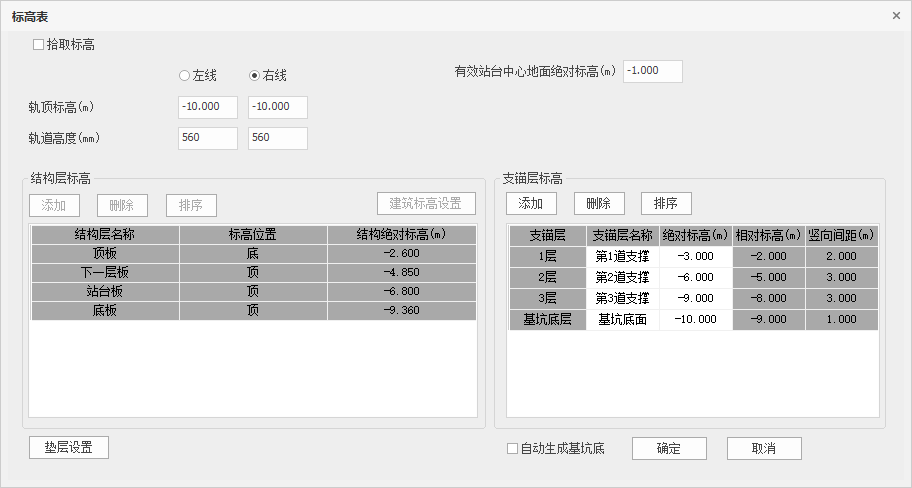Select the 基坑底层 row header
Screen dimensions: 912x488
(546, 320)
